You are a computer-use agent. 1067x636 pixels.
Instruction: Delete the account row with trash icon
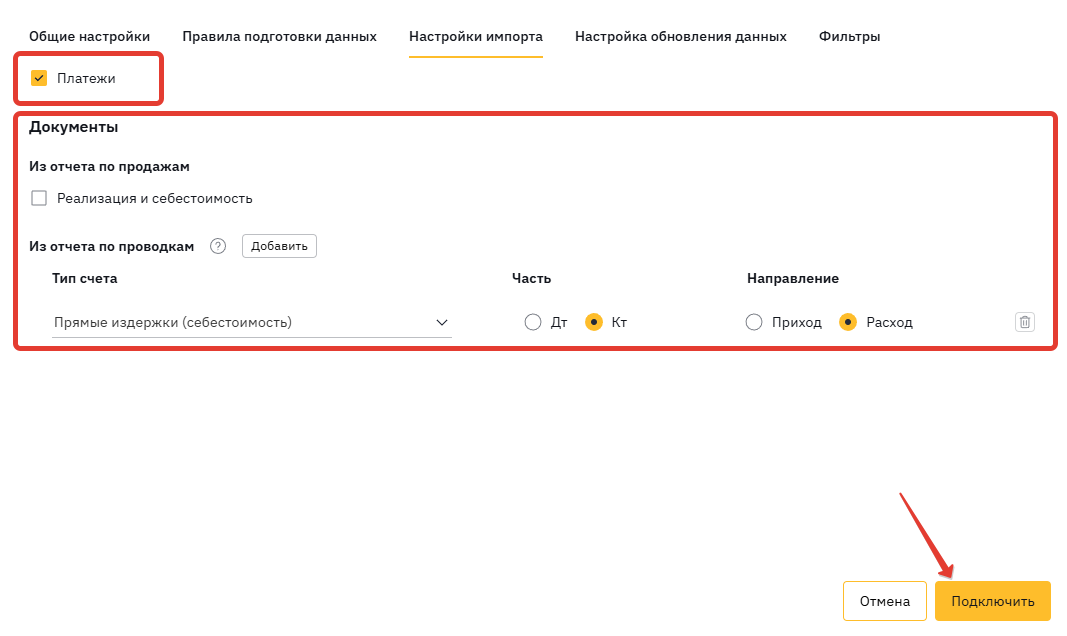(x=1025, y=322)
